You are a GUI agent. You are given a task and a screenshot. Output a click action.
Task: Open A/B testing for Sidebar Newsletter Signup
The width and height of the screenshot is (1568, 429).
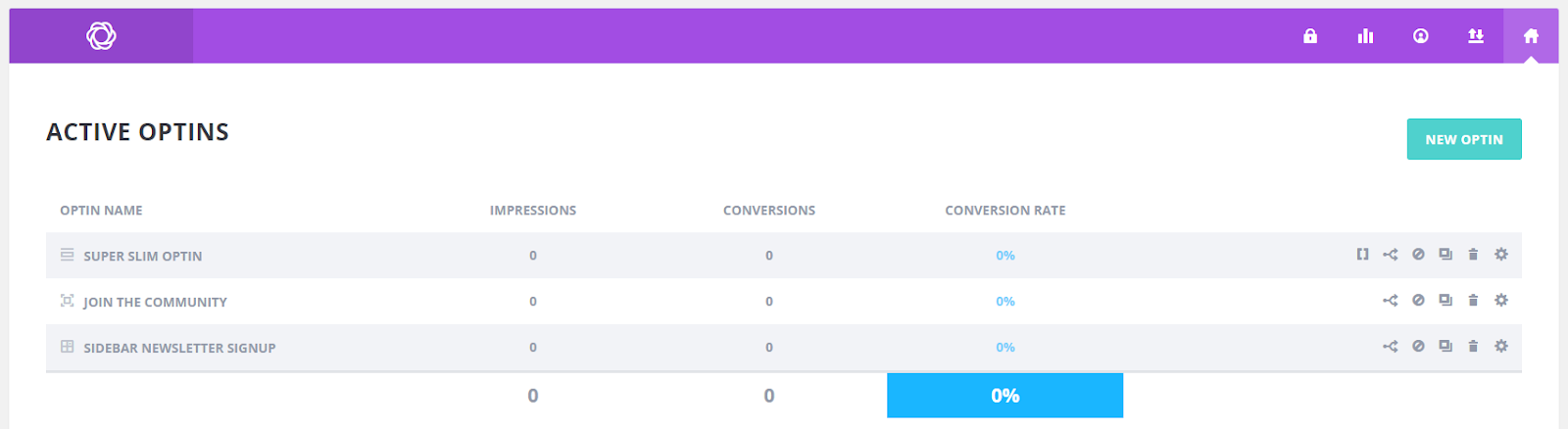[x=1390, y=347]
